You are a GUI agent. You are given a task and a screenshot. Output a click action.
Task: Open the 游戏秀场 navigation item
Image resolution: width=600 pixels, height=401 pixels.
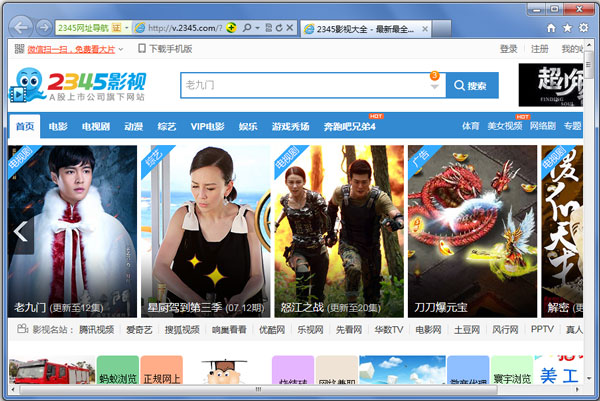(x=290, y=126)
